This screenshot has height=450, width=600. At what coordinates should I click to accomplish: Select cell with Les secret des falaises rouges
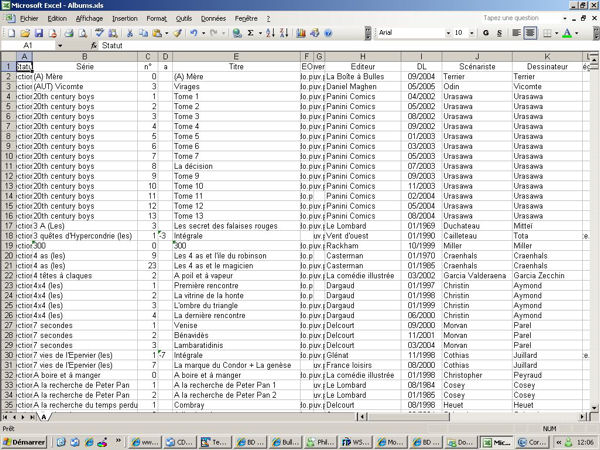[x=236, y=226]
